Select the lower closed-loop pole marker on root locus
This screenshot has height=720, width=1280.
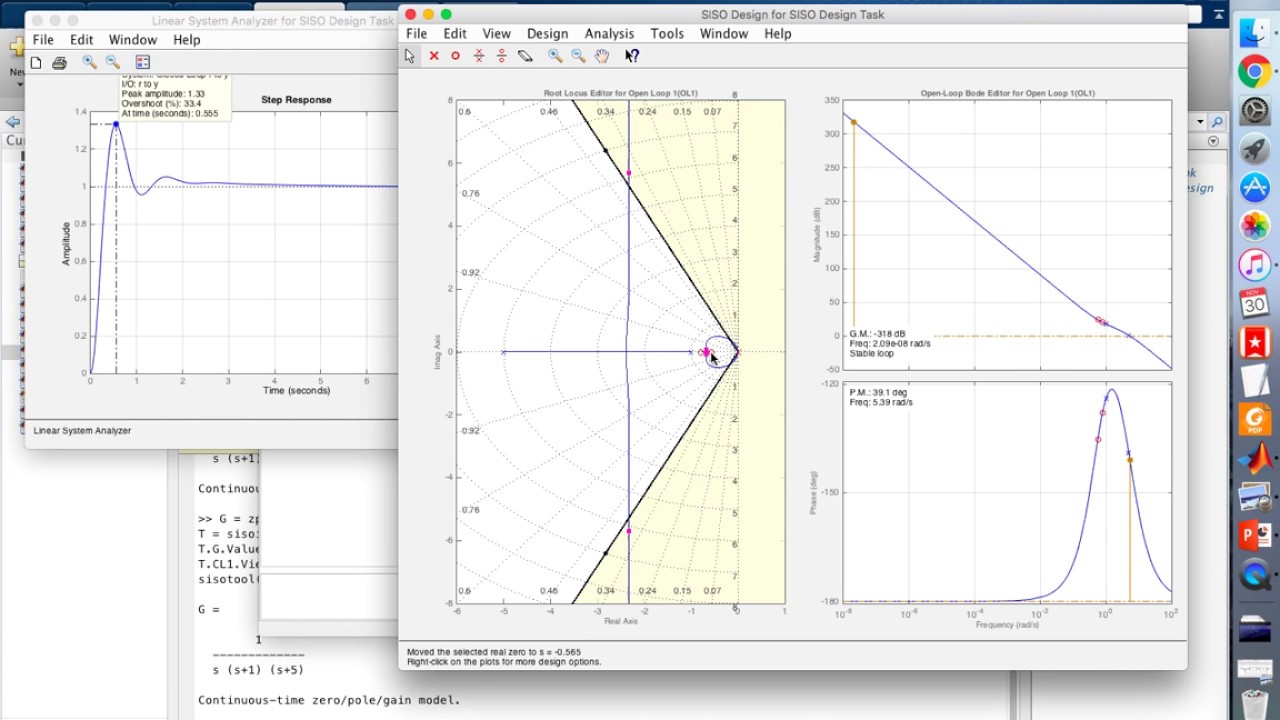629,530
